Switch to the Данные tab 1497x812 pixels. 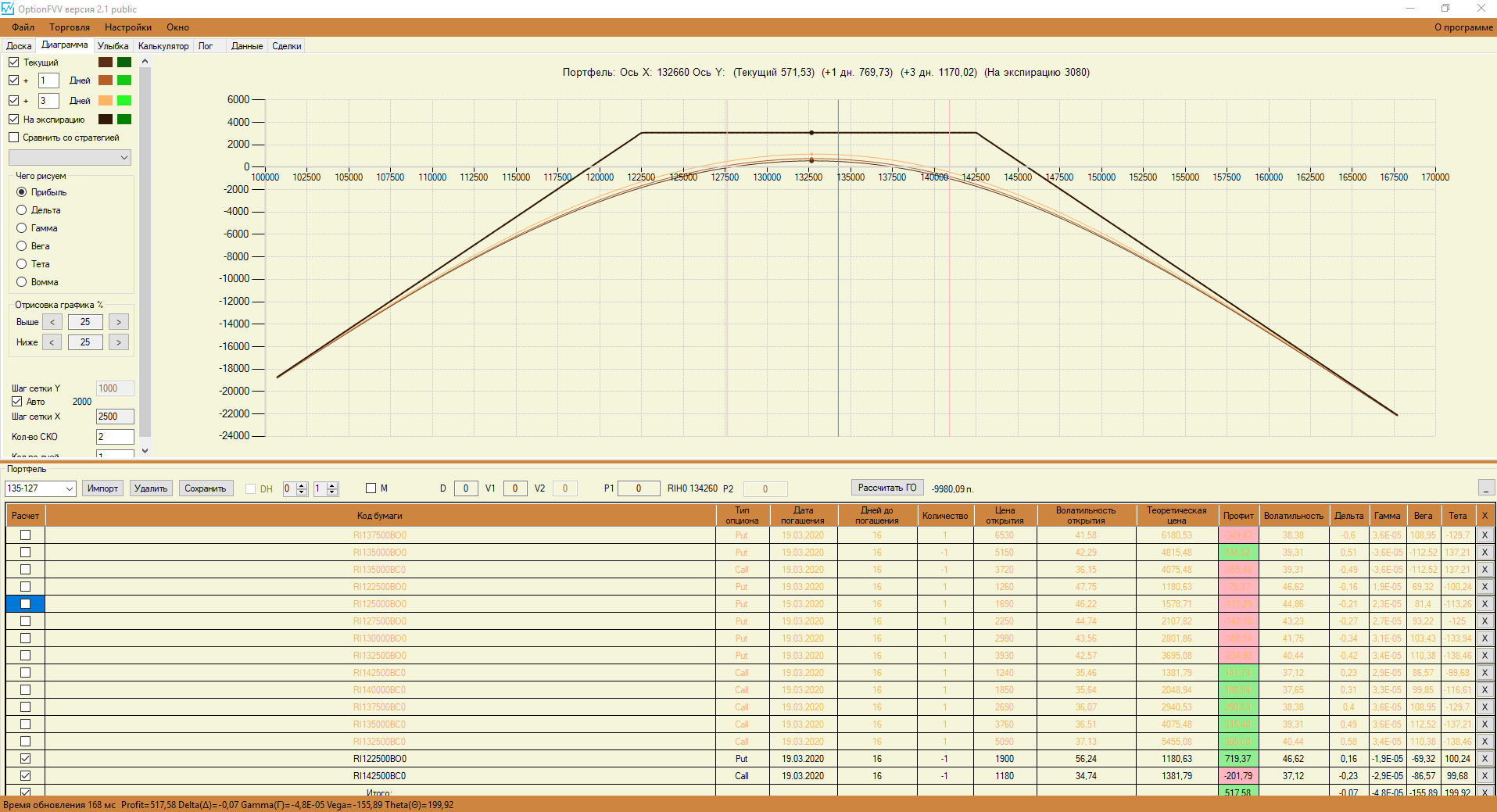point(247,46)
